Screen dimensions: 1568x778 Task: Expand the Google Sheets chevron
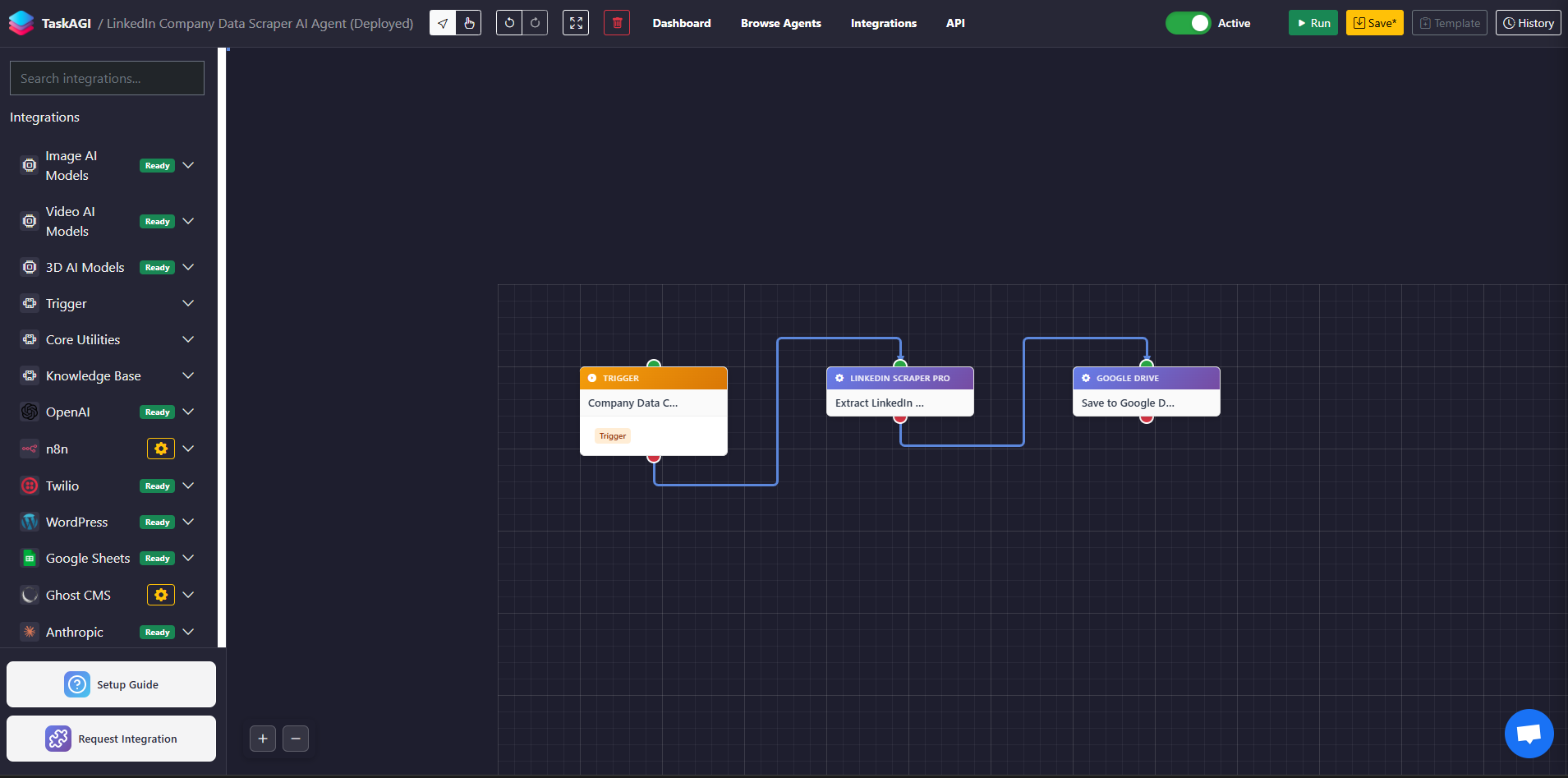point(188,558)
